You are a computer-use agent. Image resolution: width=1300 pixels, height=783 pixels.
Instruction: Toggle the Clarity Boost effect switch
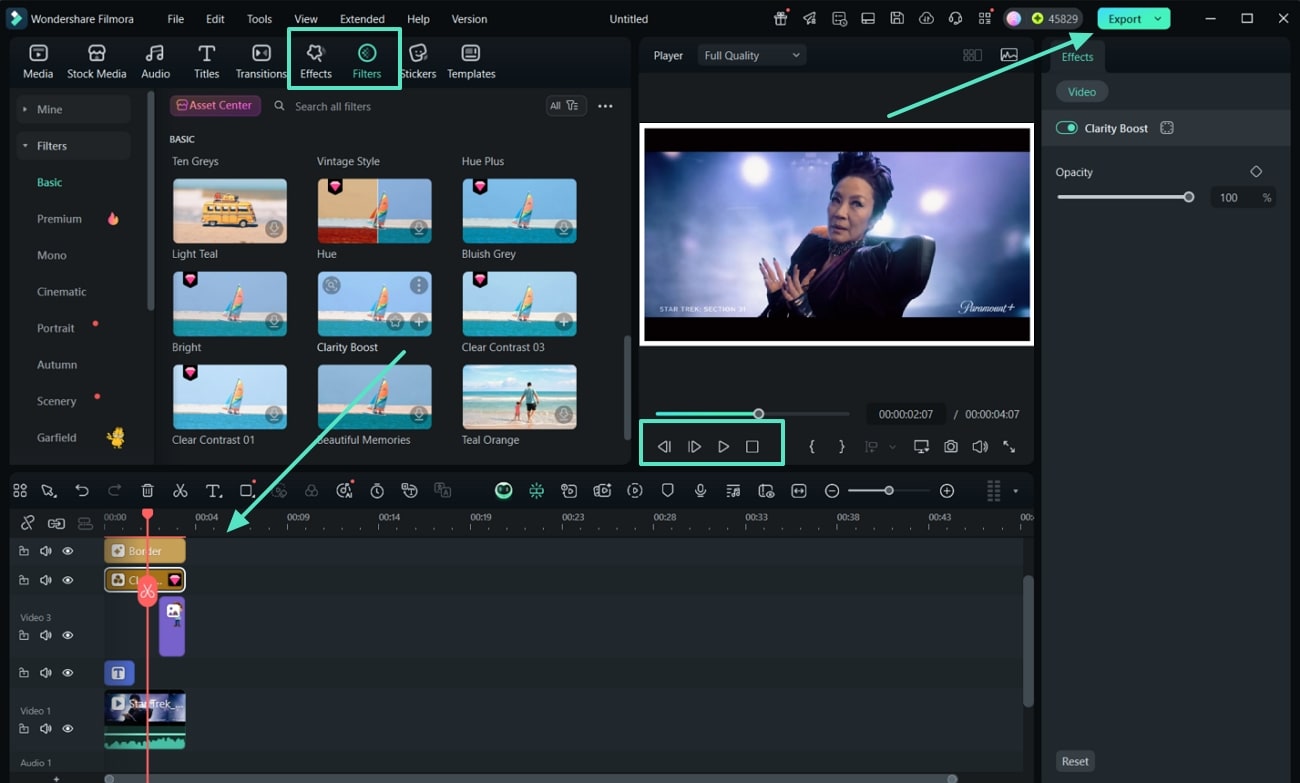(1066, 128)
